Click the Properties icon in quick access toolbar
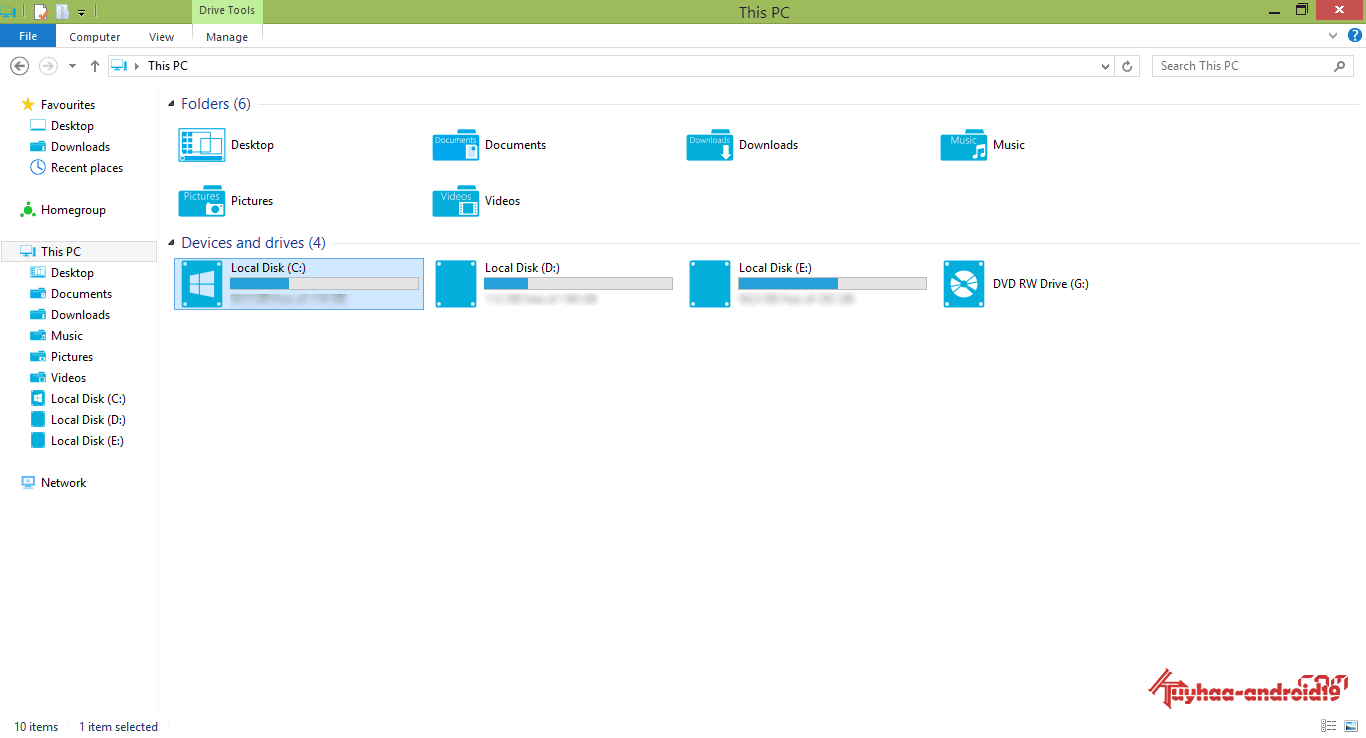This screenshot has height=738, width=1366. pyautogui.click(x=41, y=12)
